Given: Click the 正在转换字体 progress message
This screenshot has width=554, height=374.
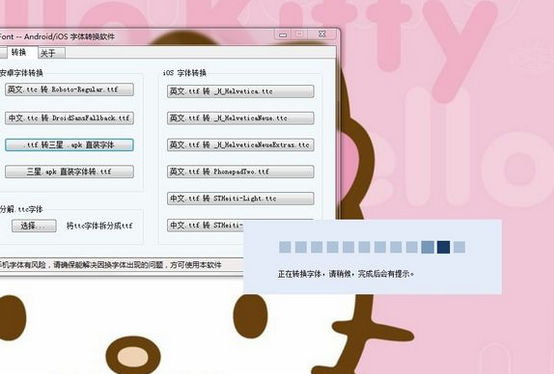Looking at the screenshot, I should [346, 274].
